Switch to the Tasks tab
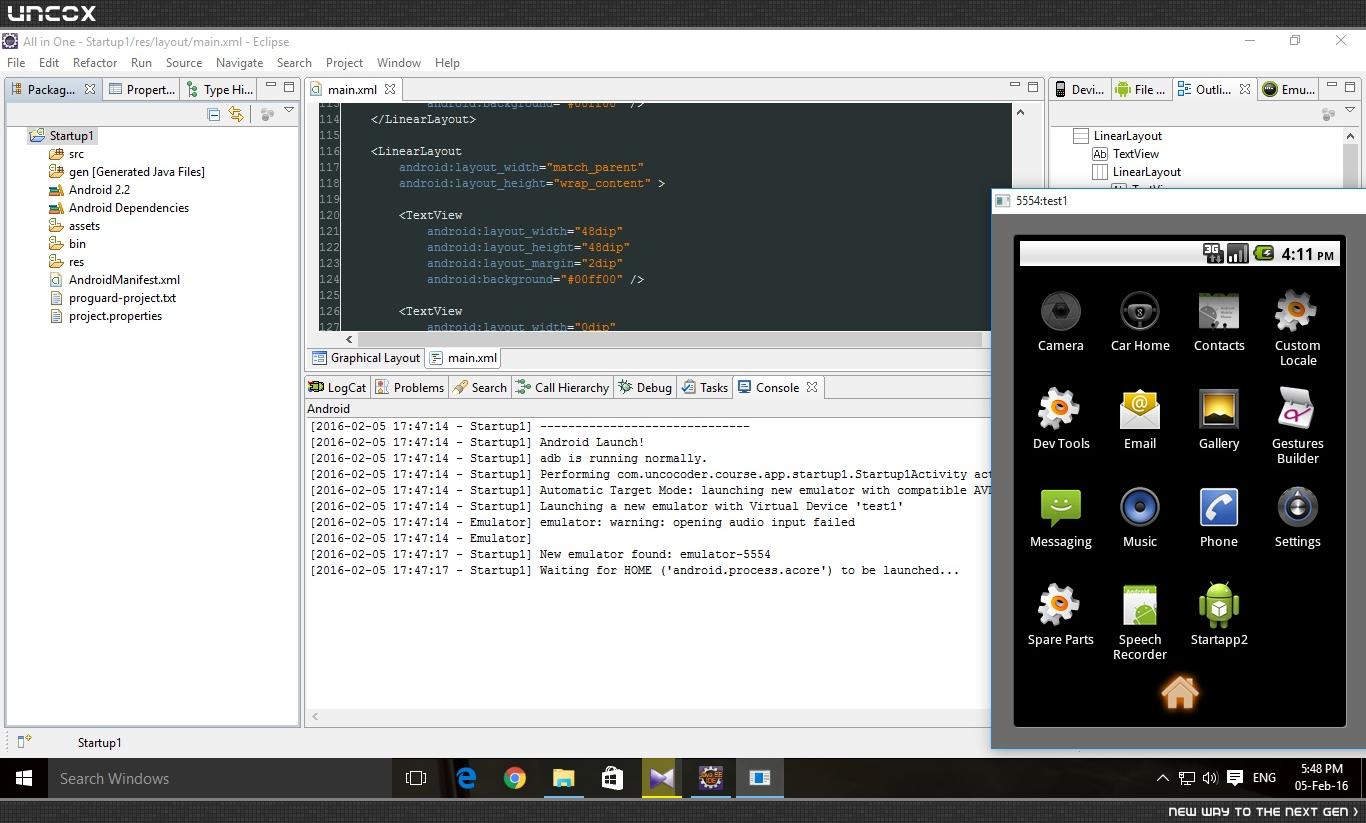 [x=705, y=387]
